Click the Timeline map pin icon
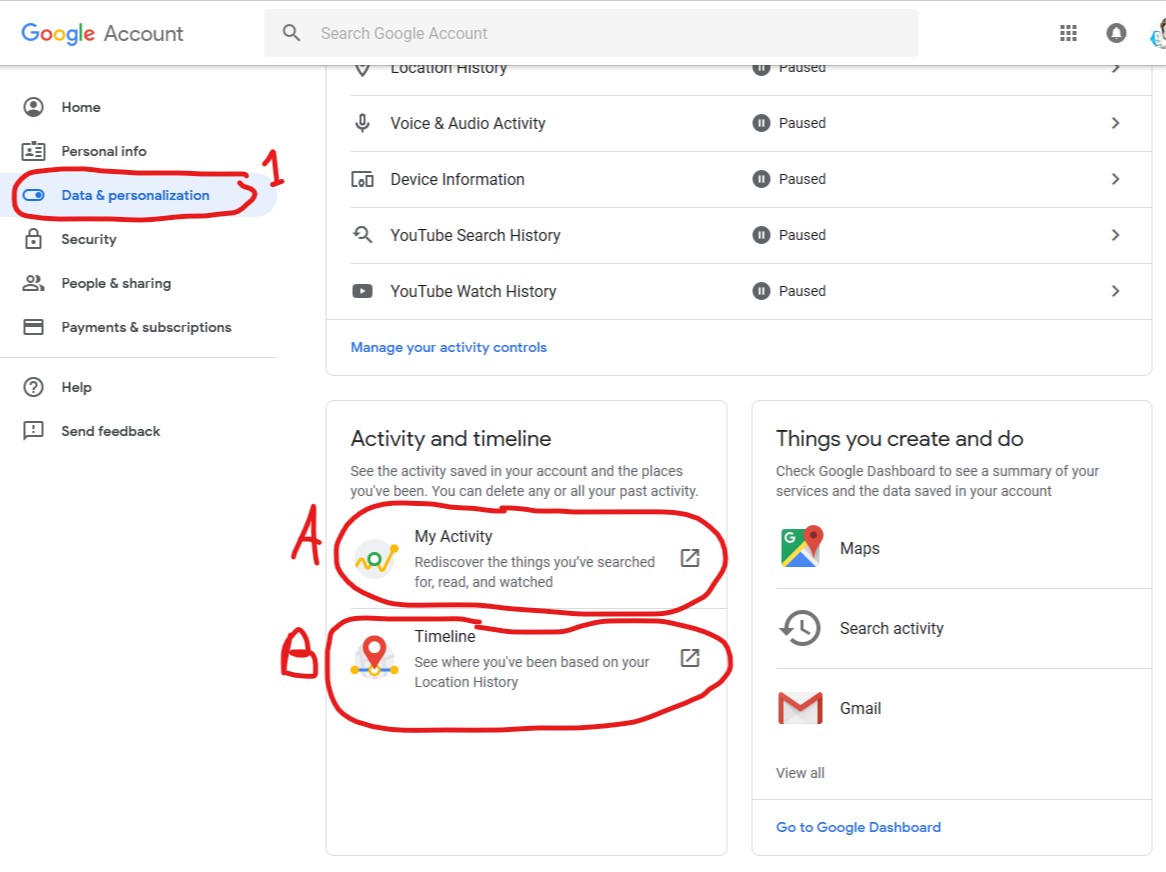 (375, 656)
